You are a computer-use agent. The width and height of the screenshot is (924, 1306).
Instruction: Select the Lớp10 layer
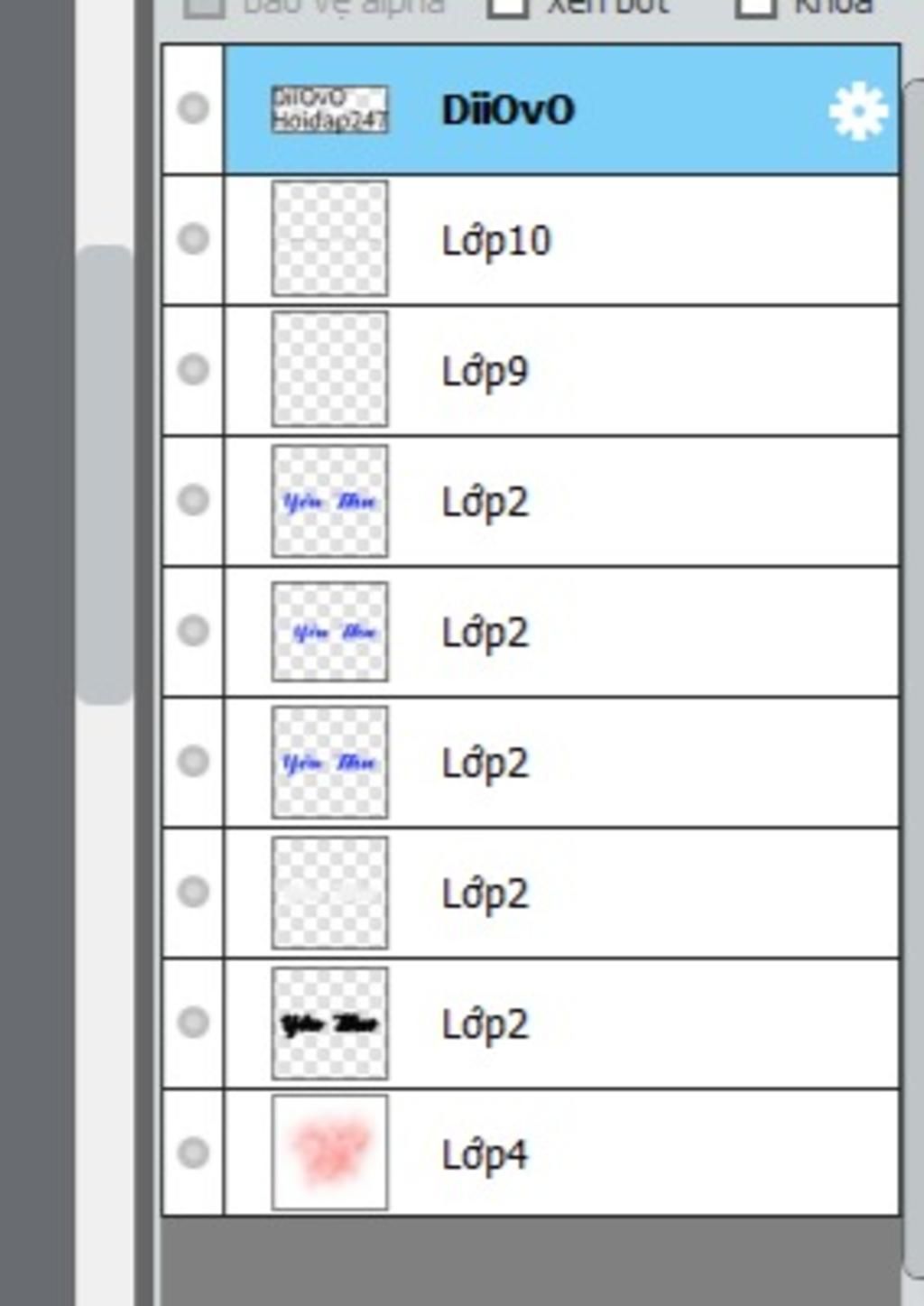point(561,240)
